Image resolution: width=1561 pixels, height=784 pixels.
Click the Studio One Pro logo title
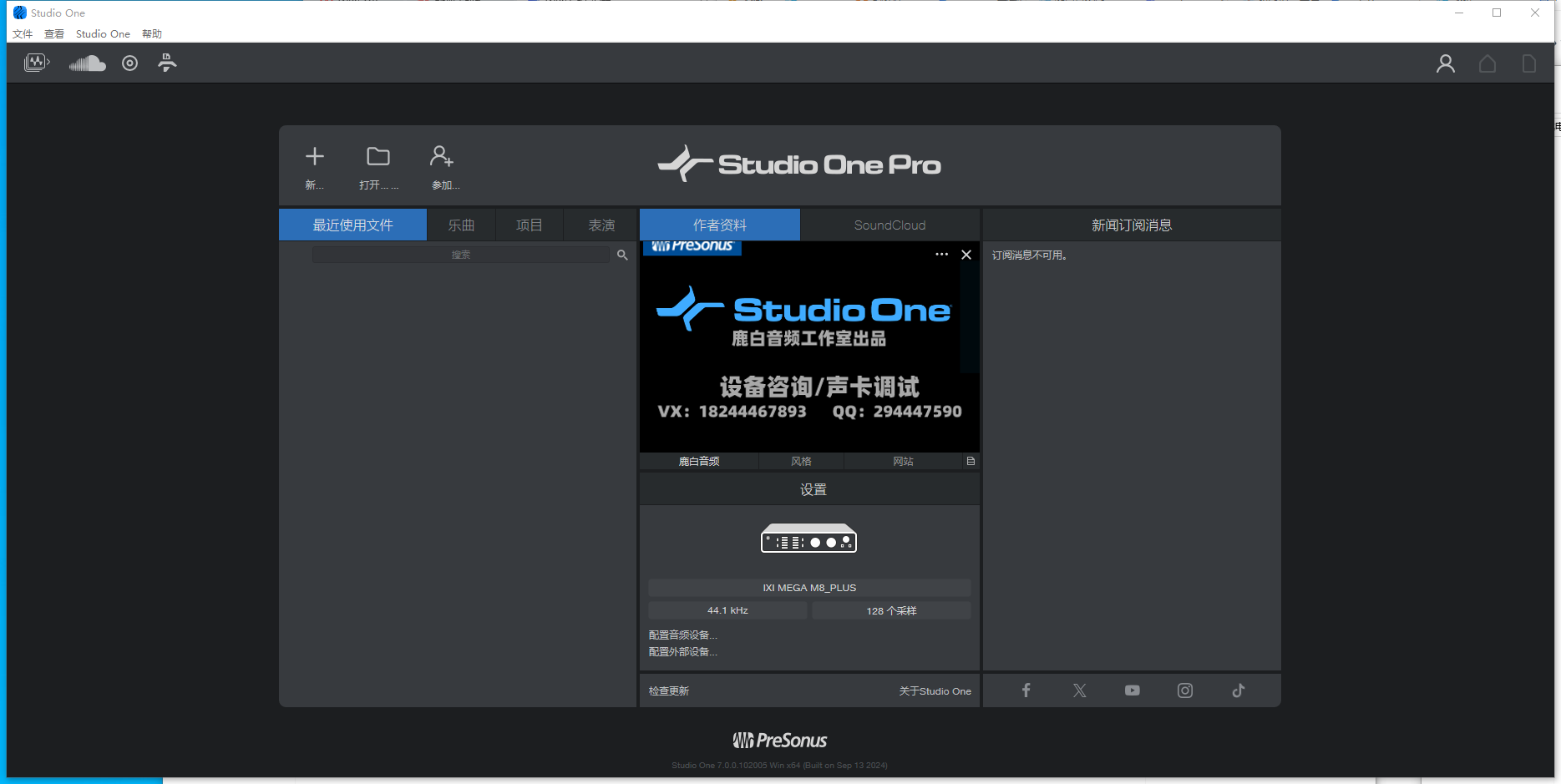(798, 164)
